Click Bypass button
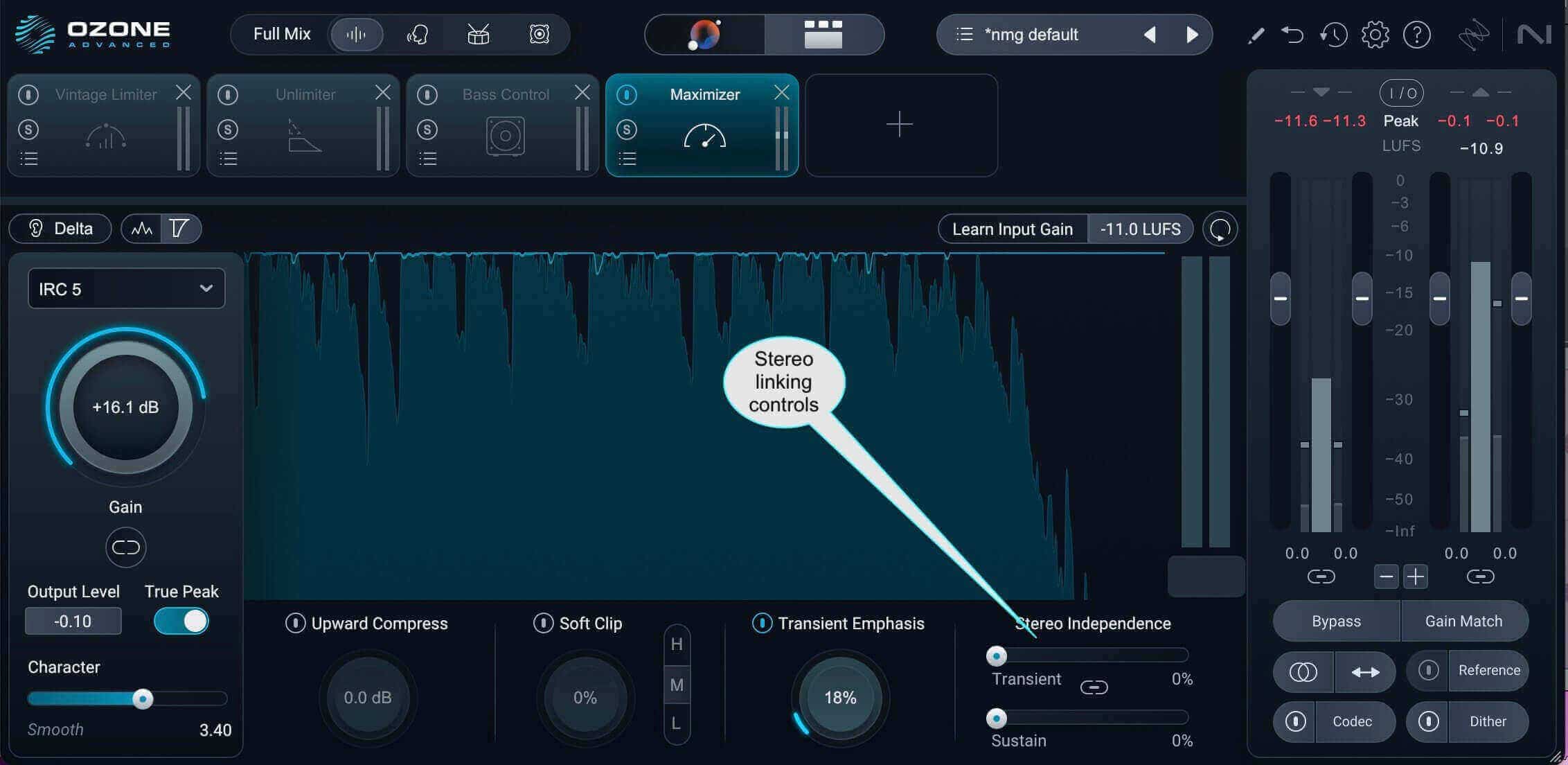 pos(1336,621)
